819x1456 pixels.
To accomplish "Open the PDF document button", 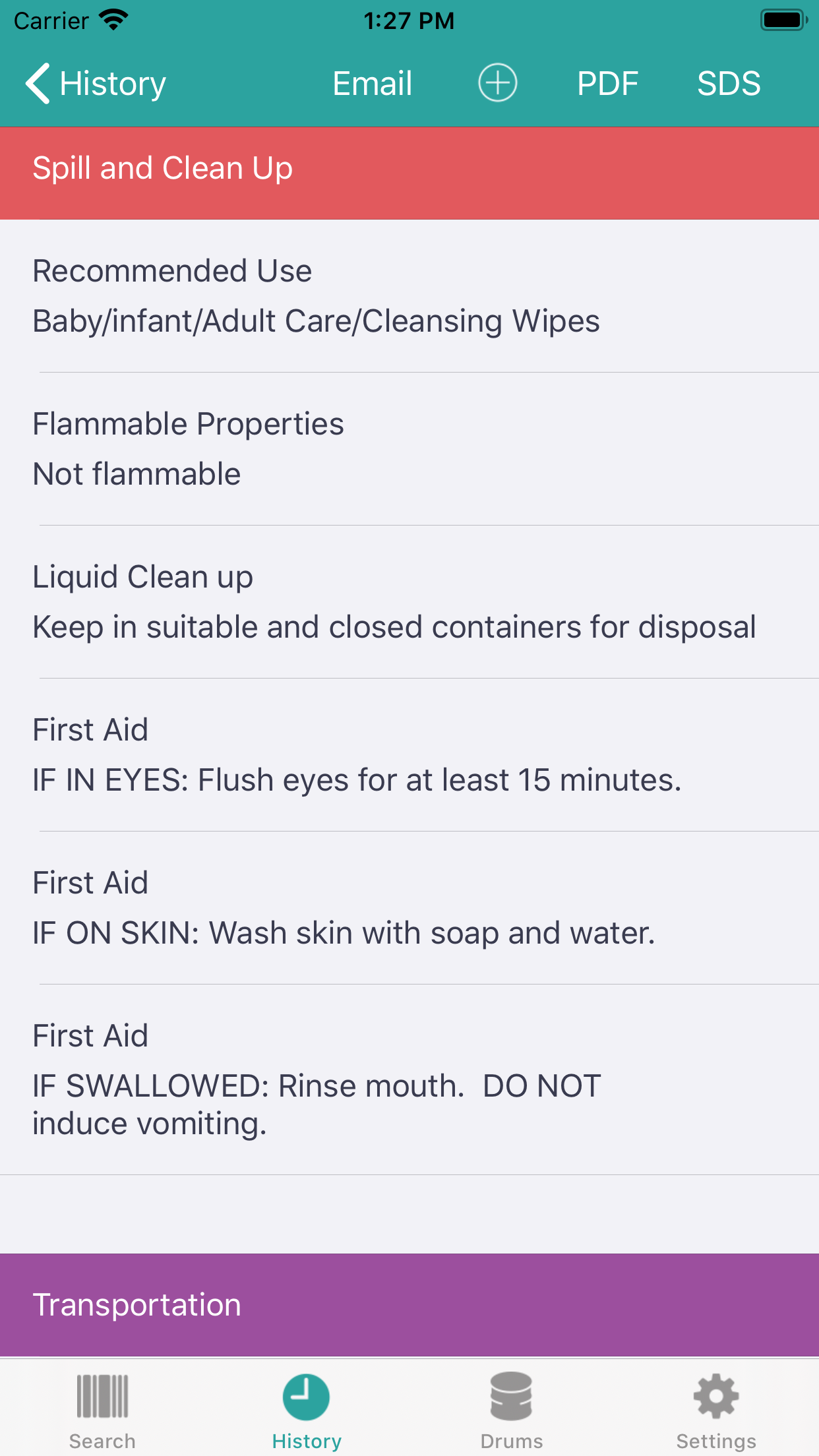I will pyautogui.click(x=607, y=84).
